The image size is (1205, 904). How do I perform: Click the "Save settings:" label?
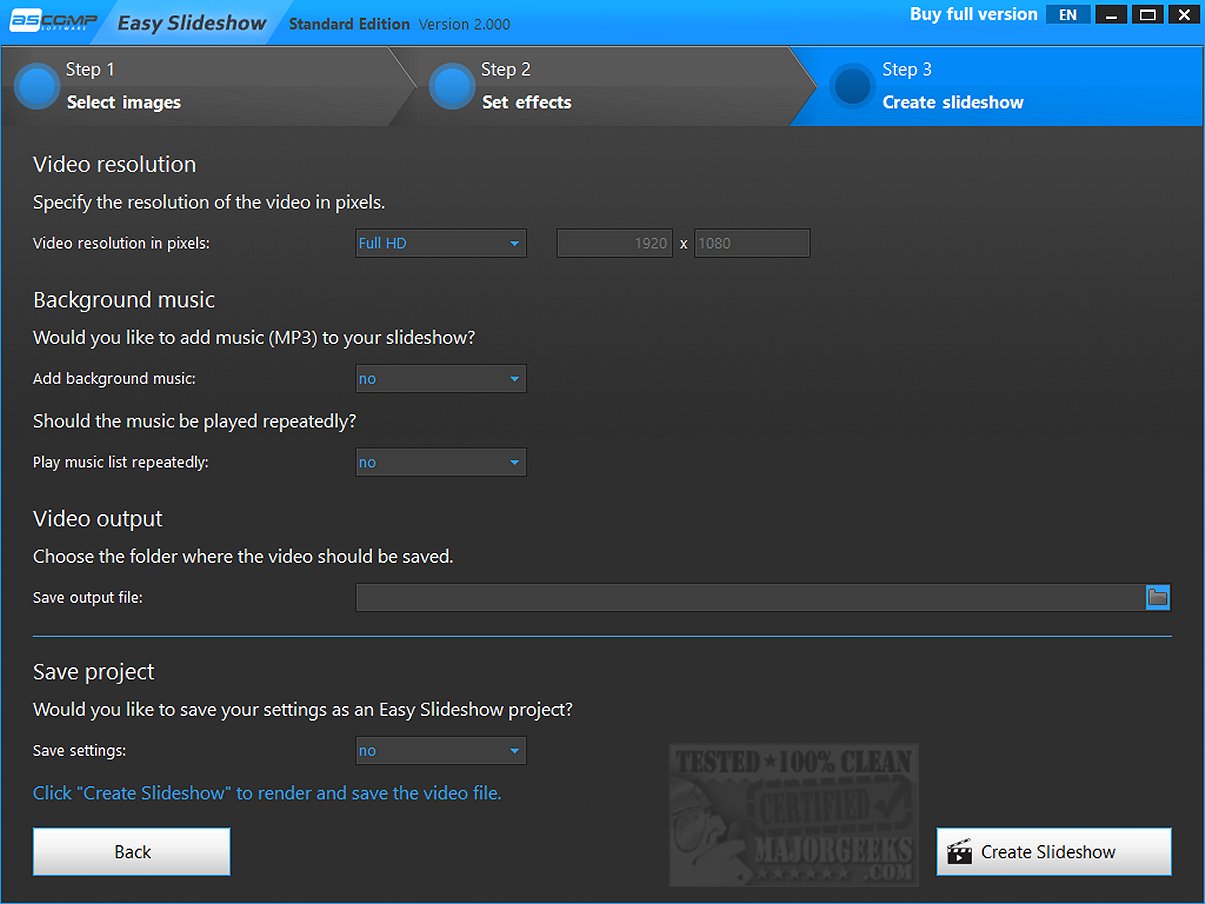[x=80, y=751]
